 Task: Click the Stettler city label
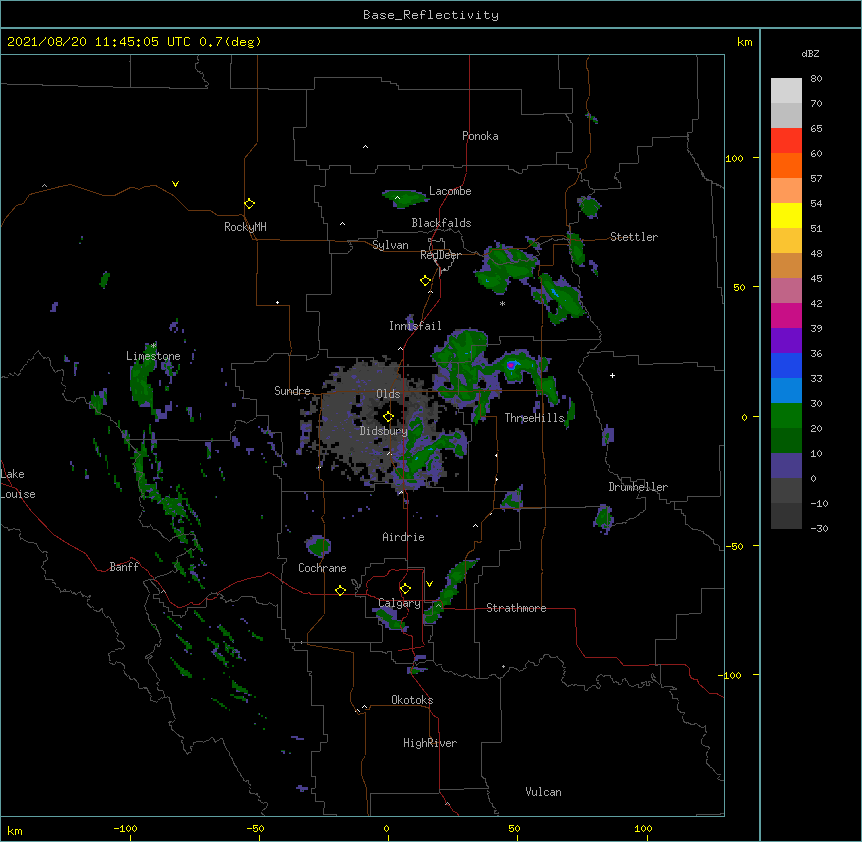pos(634,237)
